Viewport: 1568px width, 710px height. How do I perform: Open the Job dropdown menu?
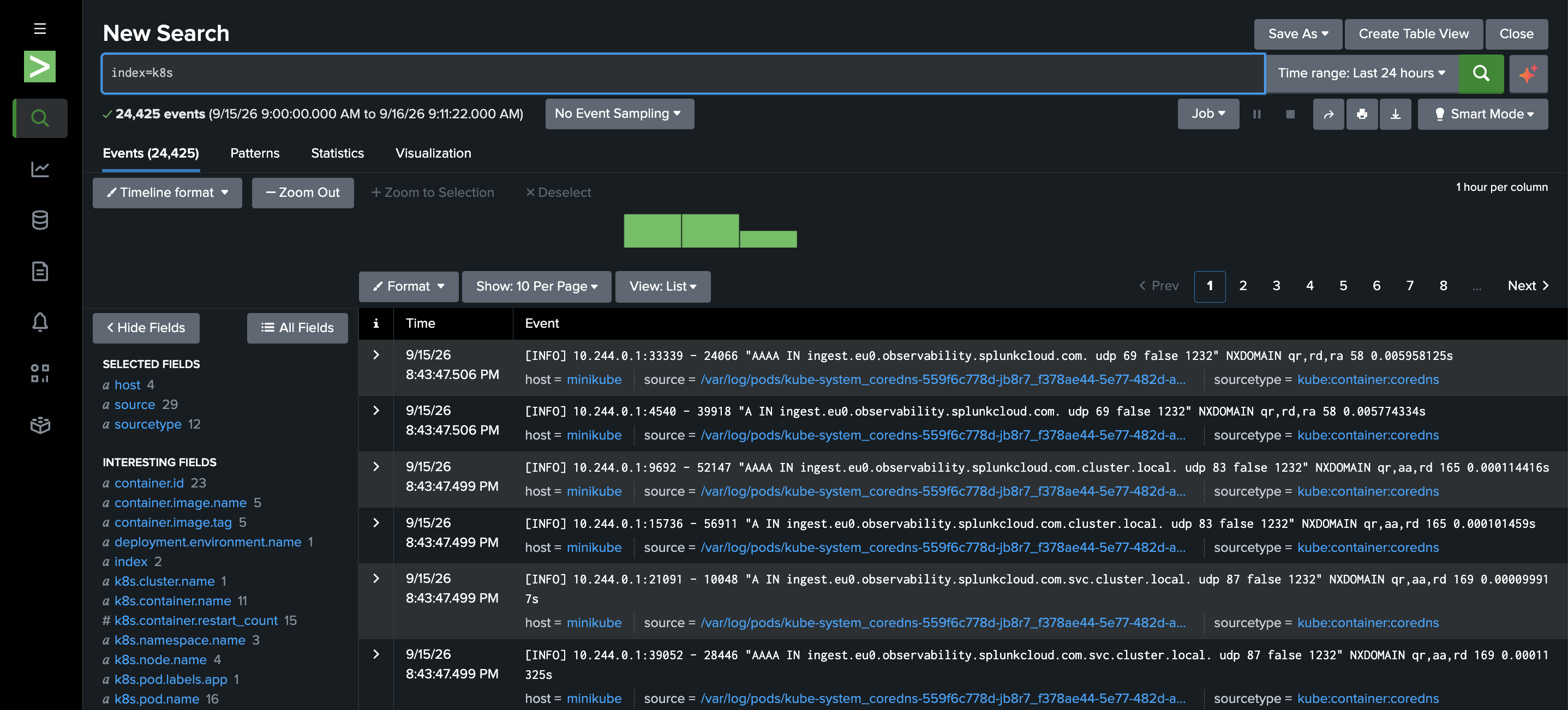(1208, 114)
